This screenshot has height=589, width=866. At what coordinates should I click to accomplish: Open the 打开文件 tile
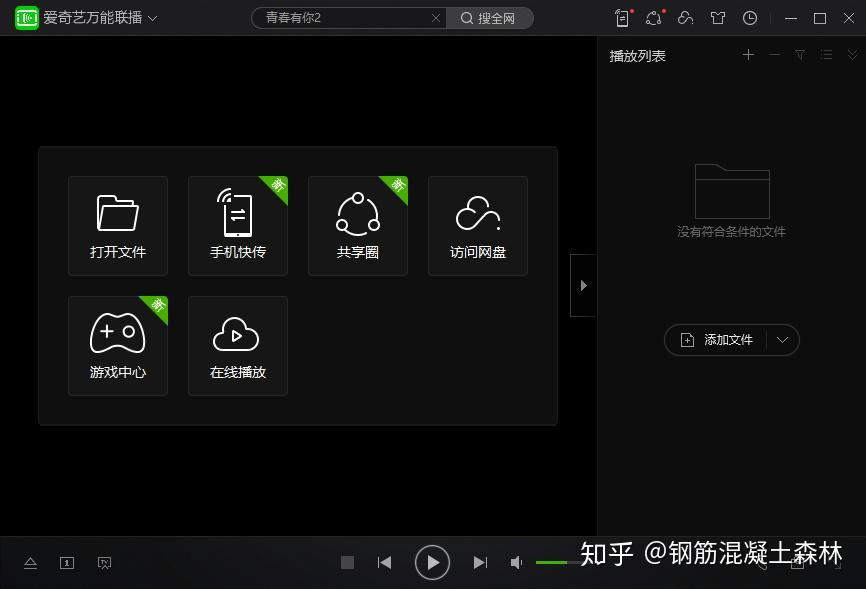point(118,225)
